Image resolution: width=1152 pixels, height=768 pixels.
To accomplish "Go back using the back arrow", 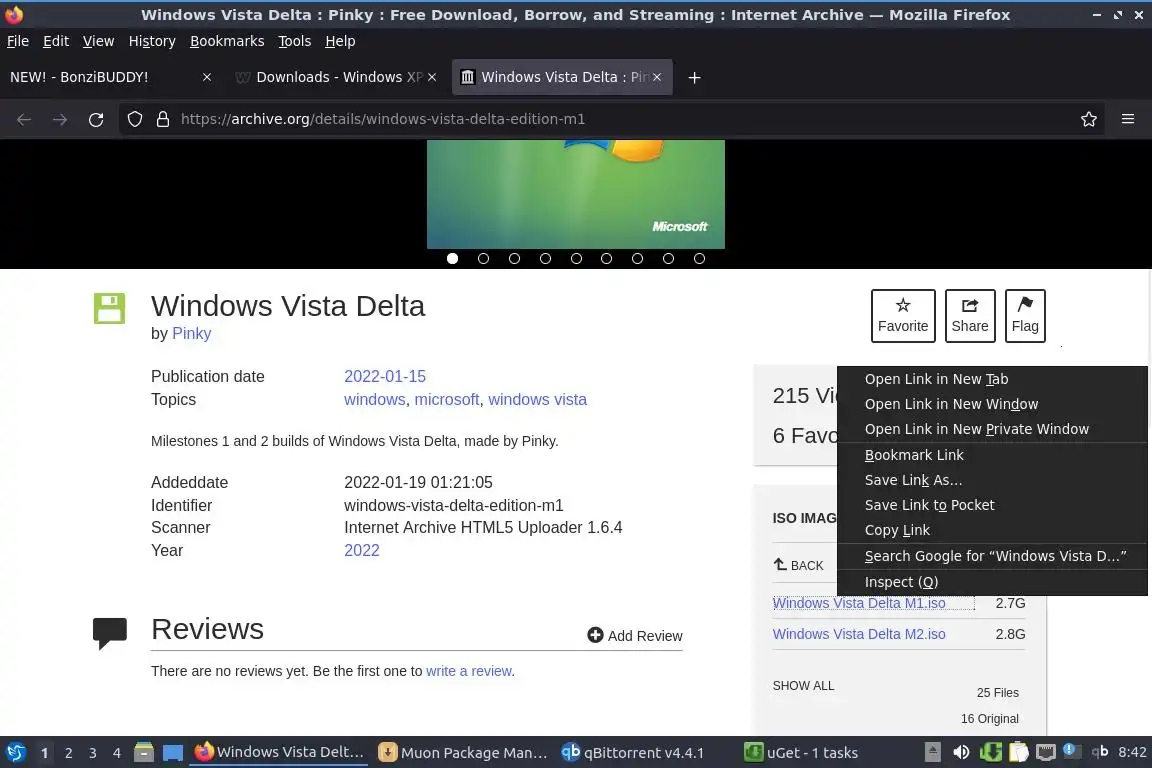I will coord(24,119).
